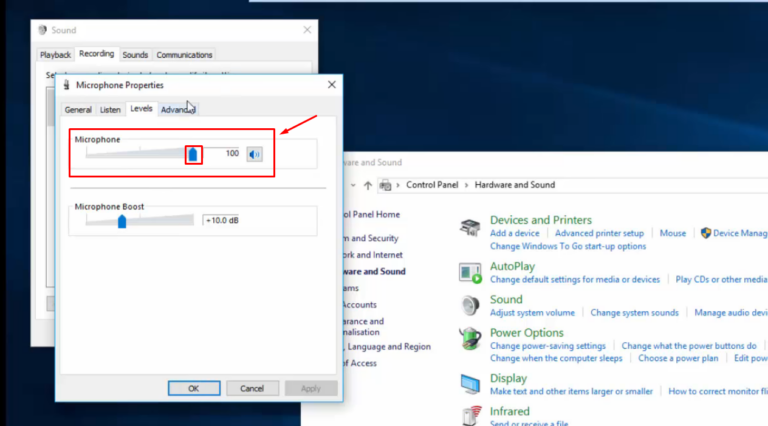Click the Power Options icon
Screen dimensions: 768x426
click(x=470, y=339)
